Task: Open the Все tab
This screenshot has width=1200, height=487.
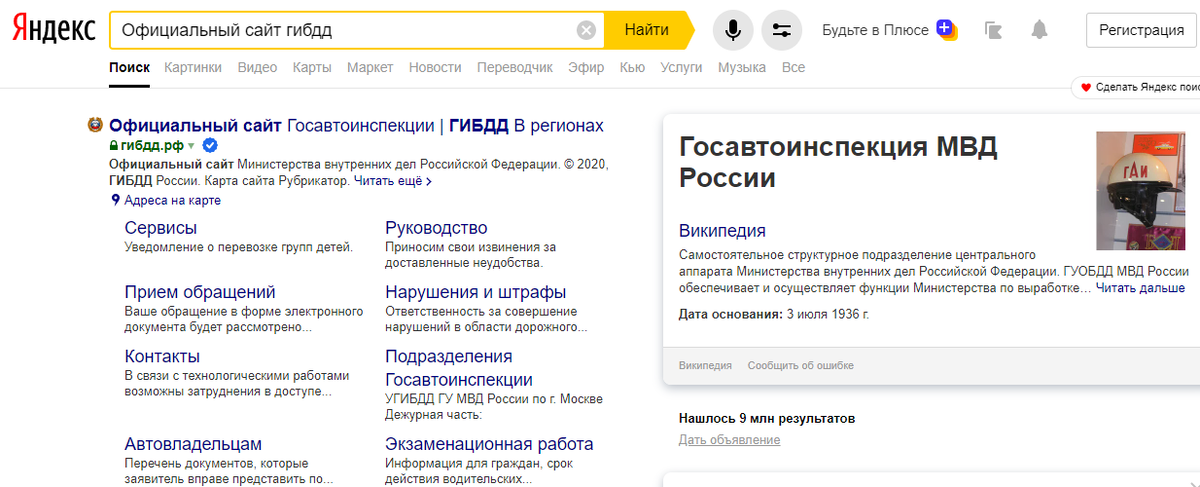Action: [793, 67]
